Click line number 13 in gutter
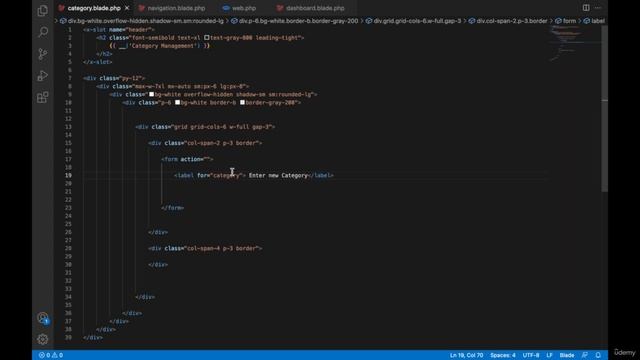This screenshot has width=640, height=360. pos(68,127)
